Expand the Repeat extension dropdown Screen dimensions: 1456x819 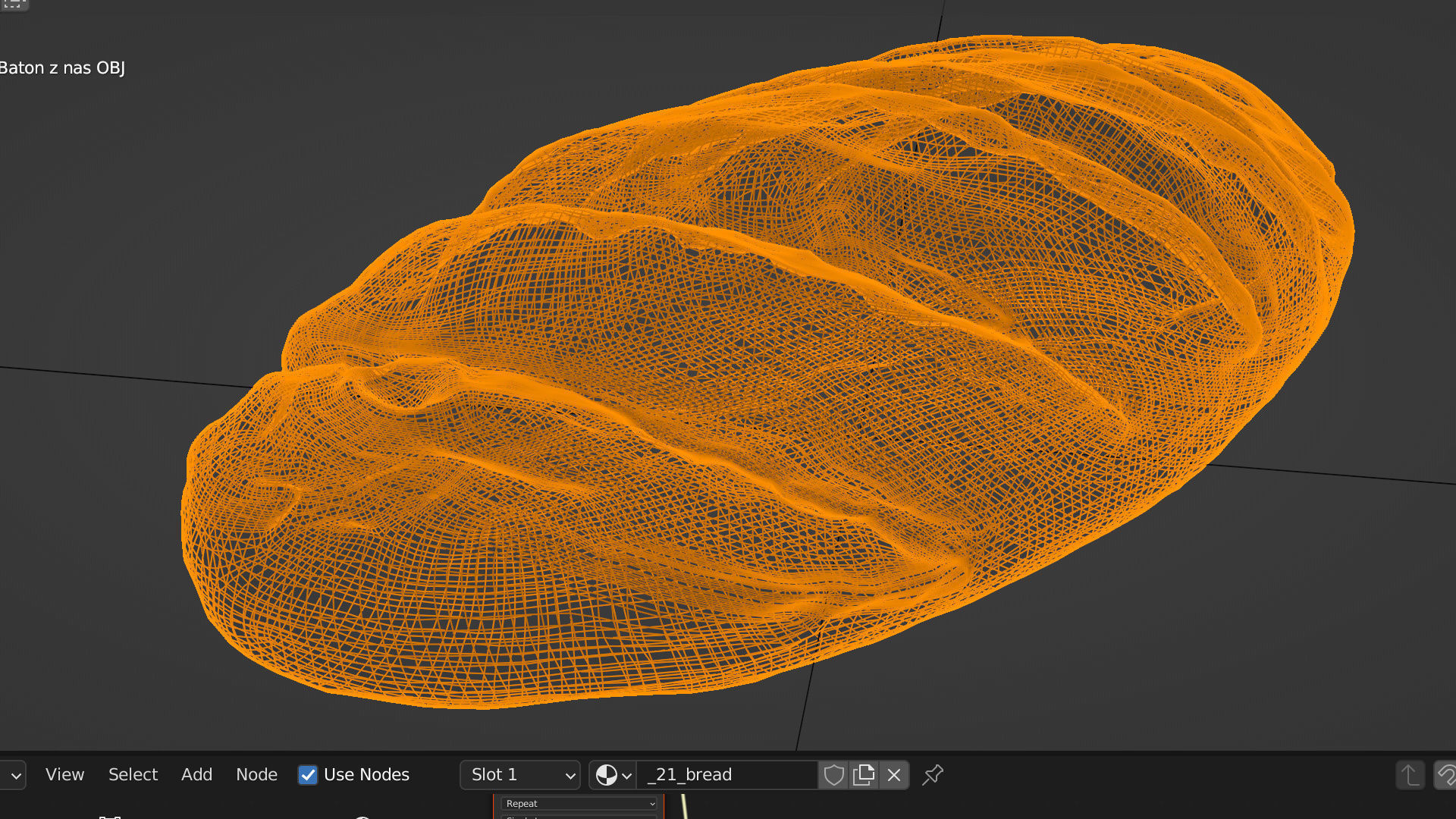(x=579, y=804)
